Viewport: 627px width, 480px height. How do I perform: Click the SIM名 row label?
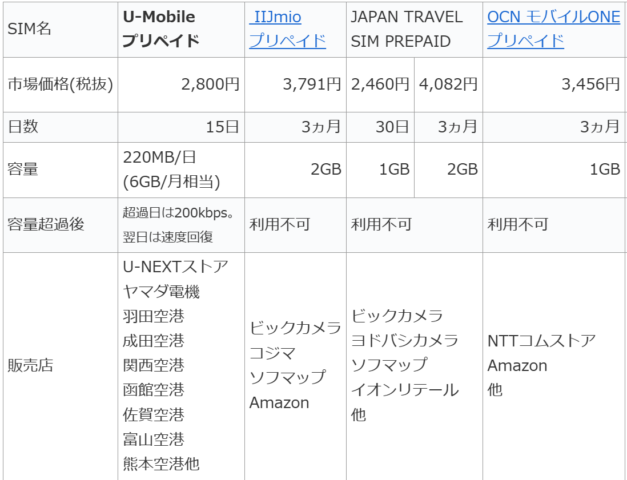(29, 29)
